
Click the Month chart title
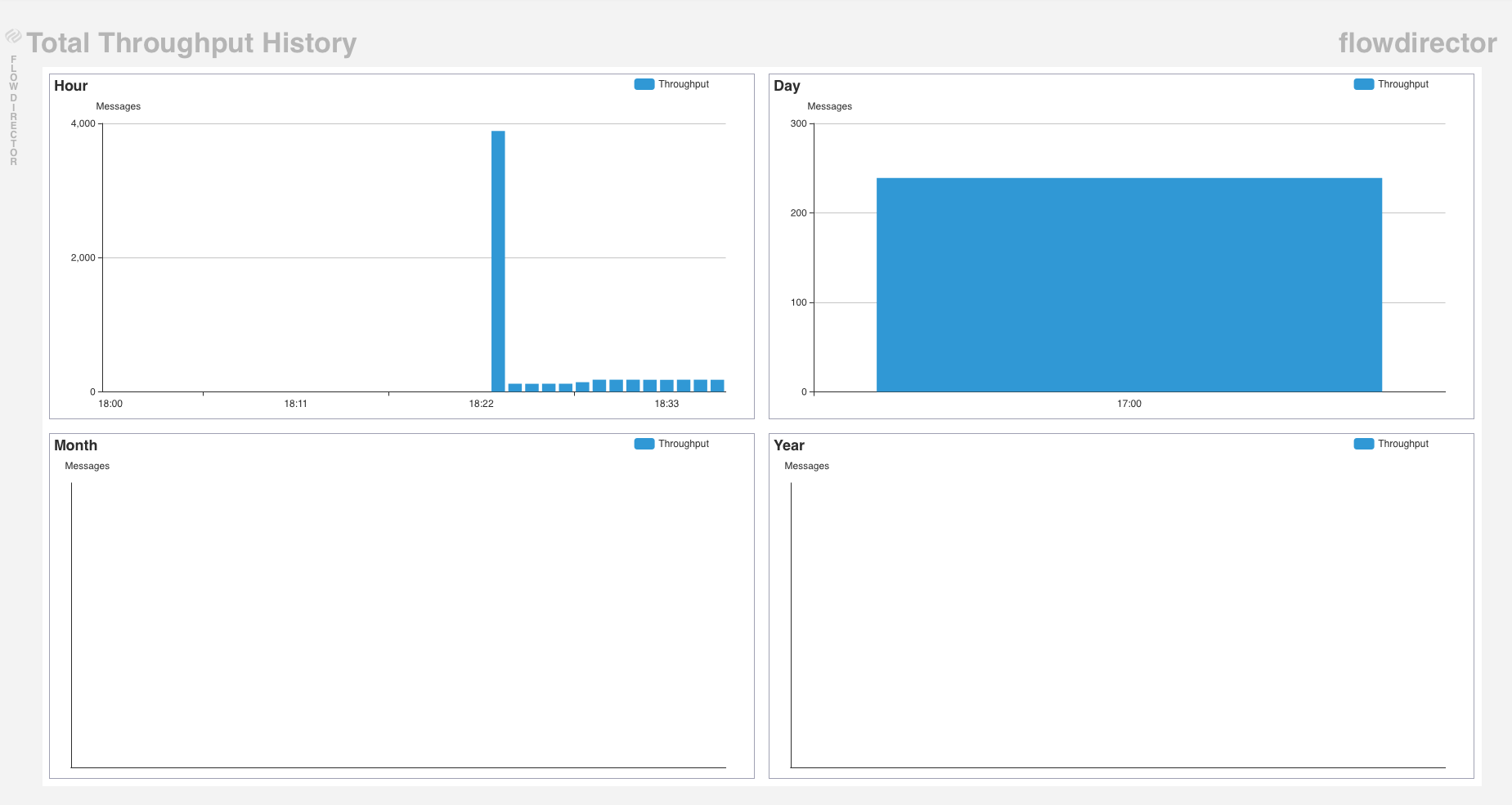click(x=75, y=445)
